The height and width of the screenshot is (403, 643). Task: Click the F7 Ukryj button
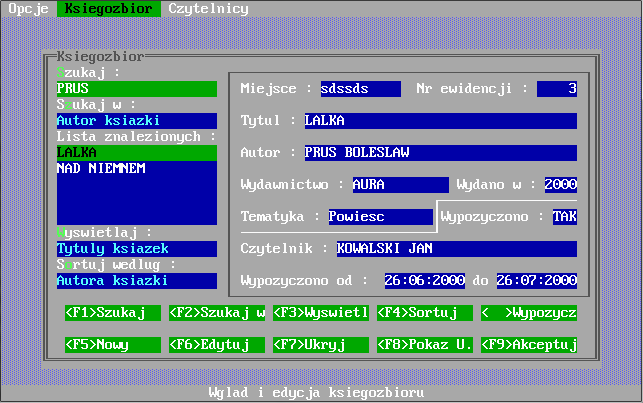tap(321, 345)
